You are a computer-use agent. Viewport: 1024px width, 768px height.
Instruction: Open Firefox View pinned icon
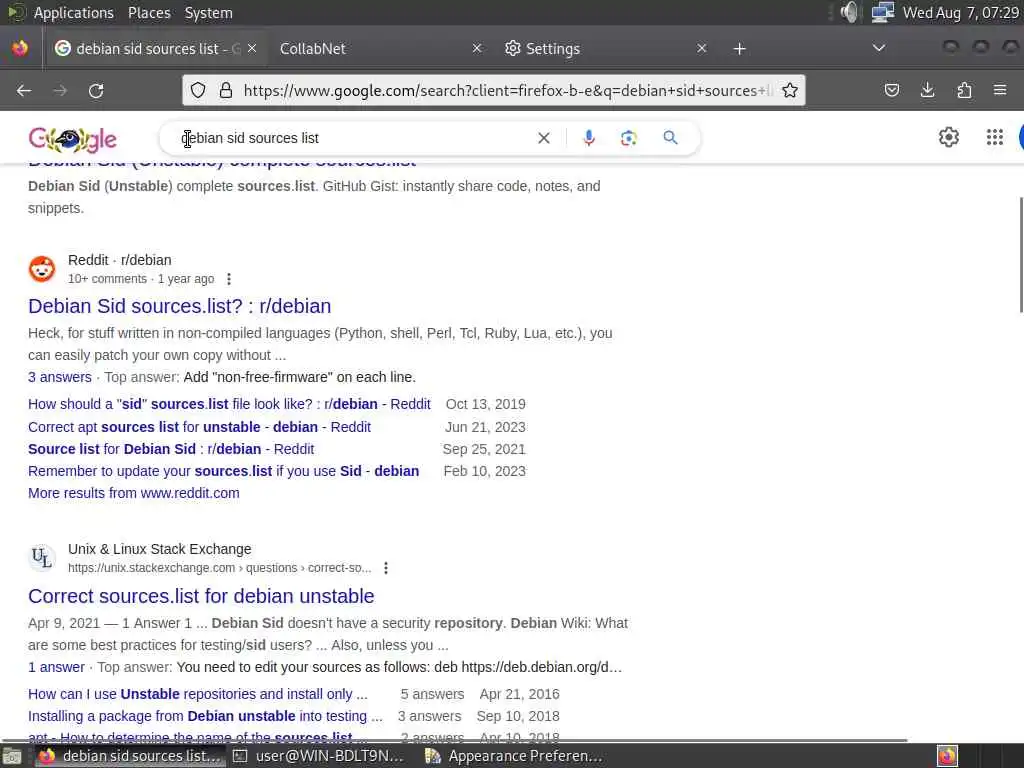pyautogui.click(x=20, y=48)
